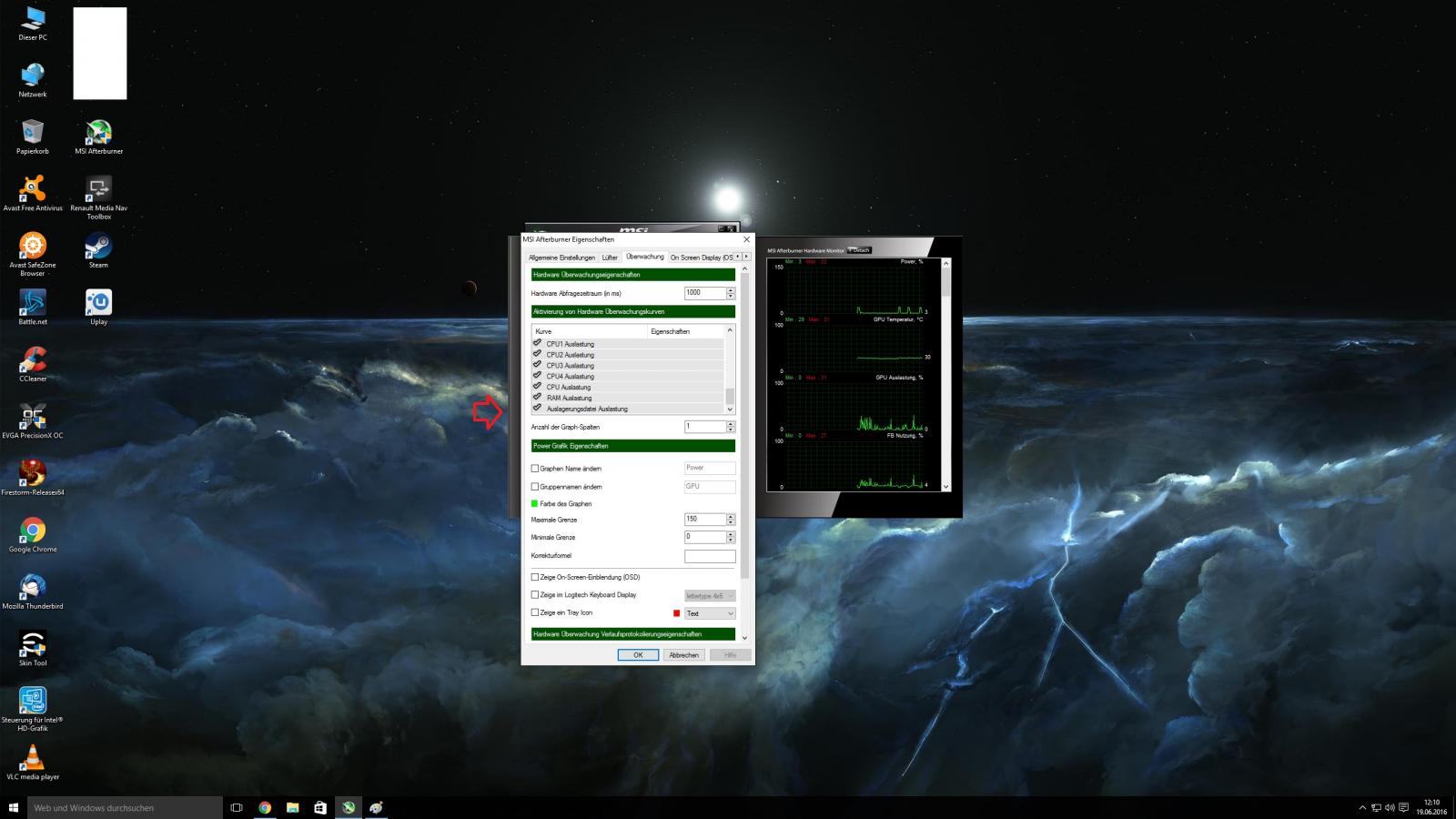Open the lettertype 4x6 dropdown

710,595
